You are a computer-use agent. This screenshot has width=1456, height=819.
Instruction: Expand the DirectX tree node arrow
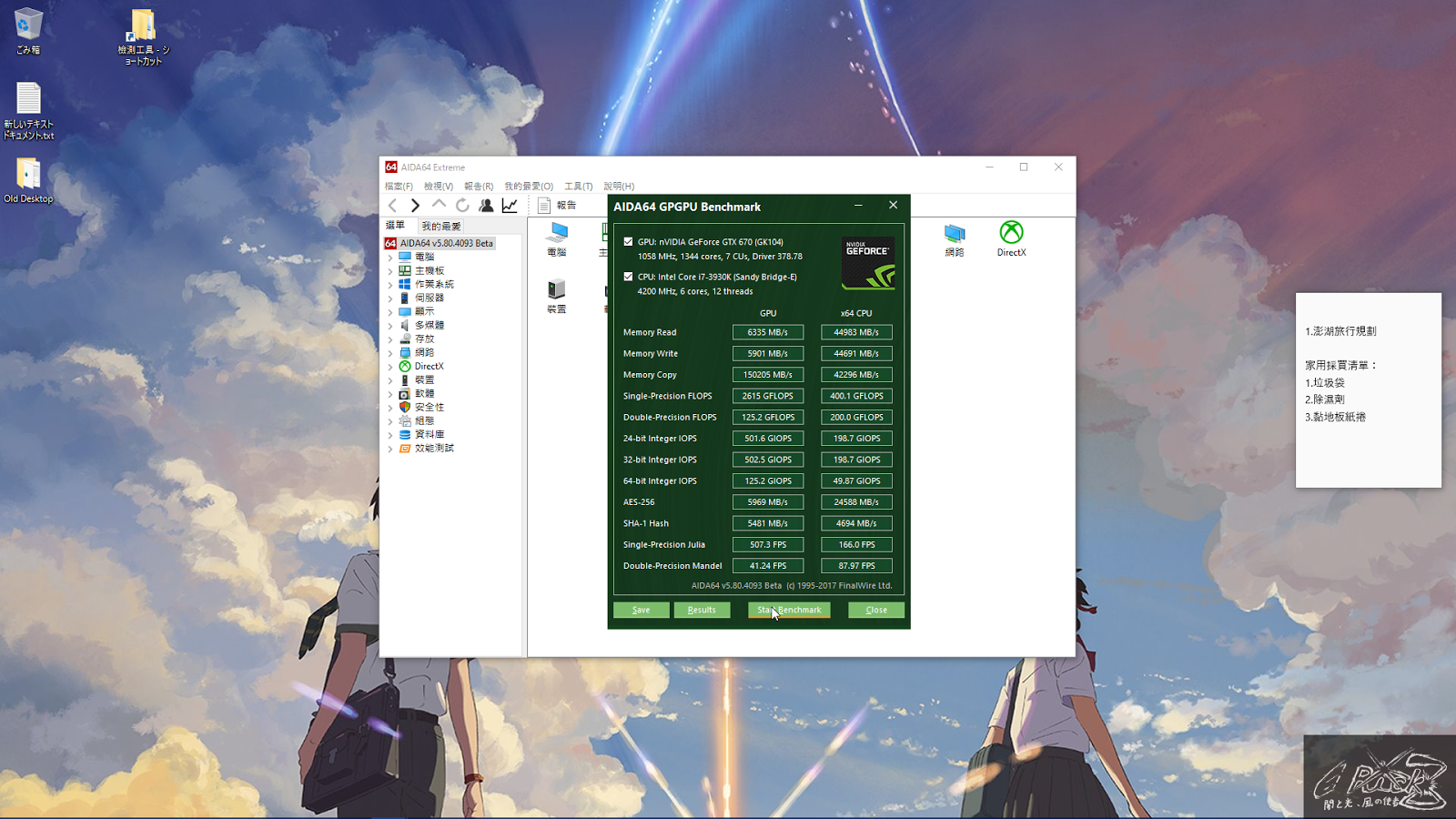[x=390, y=367]
